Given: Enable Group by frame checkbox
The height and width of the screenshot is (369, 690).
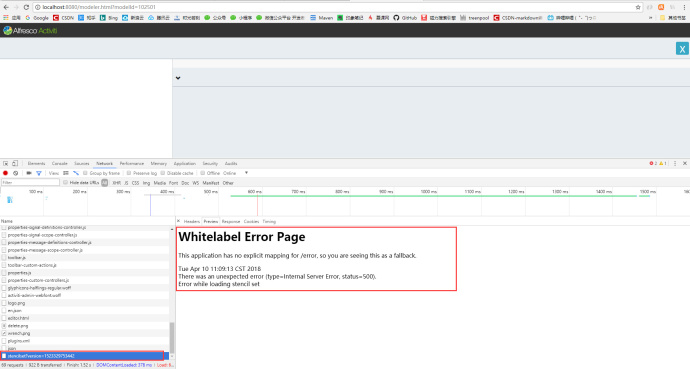Looking at the screenshot, I should tap(85, 173).
